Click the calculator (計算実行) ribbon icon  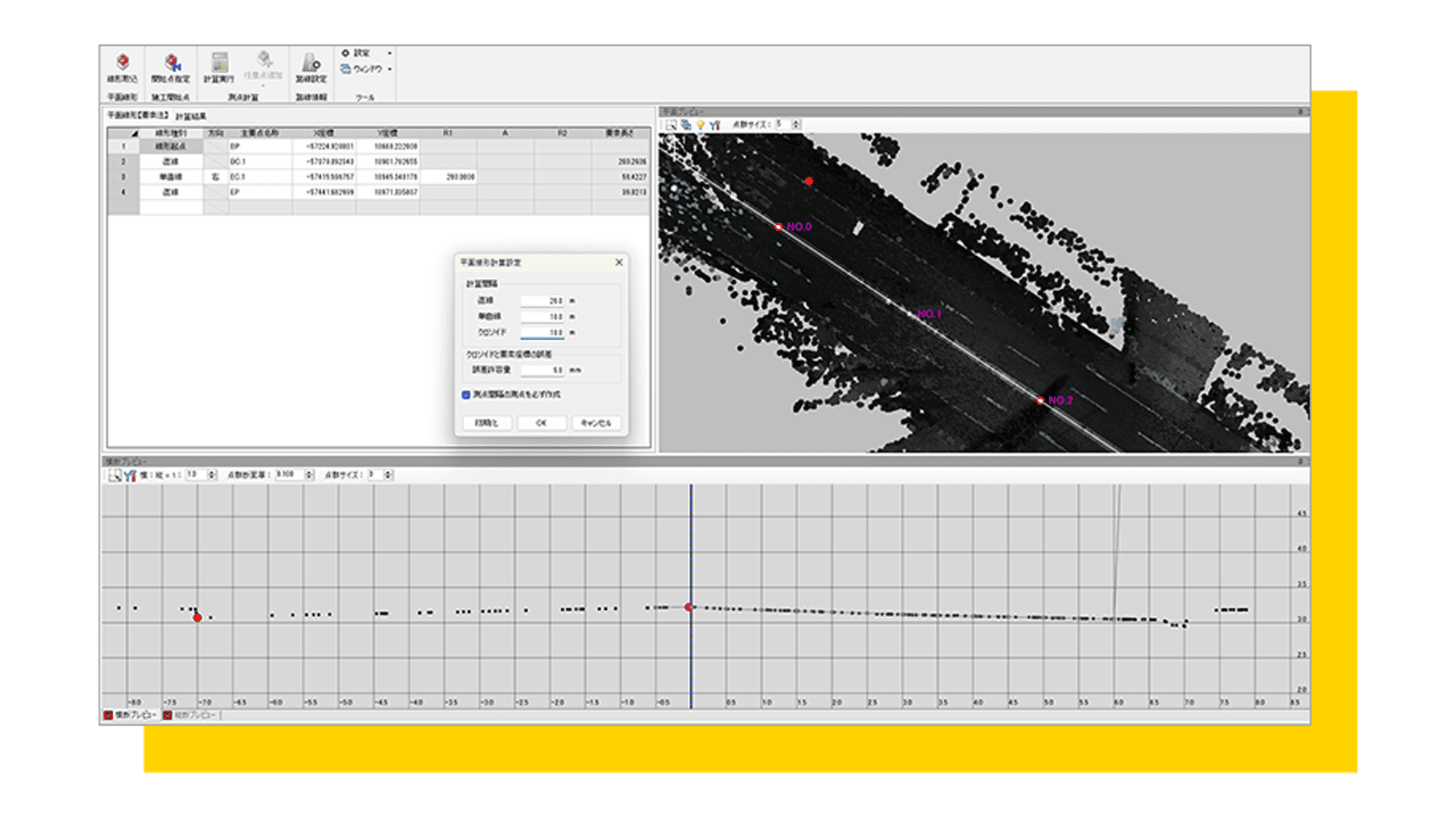pyautogui.click(x=218, y=63)
